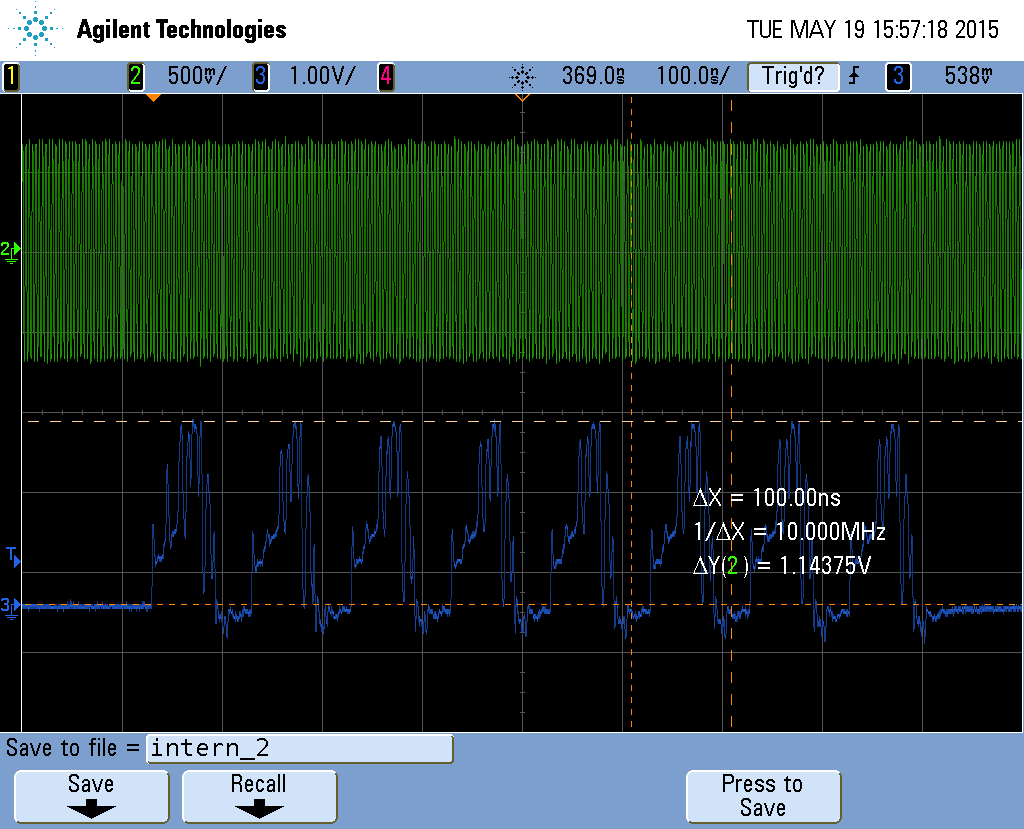Select the pink channel 4 indicator
1024x829 pixels.
click(x=386, y=76)
